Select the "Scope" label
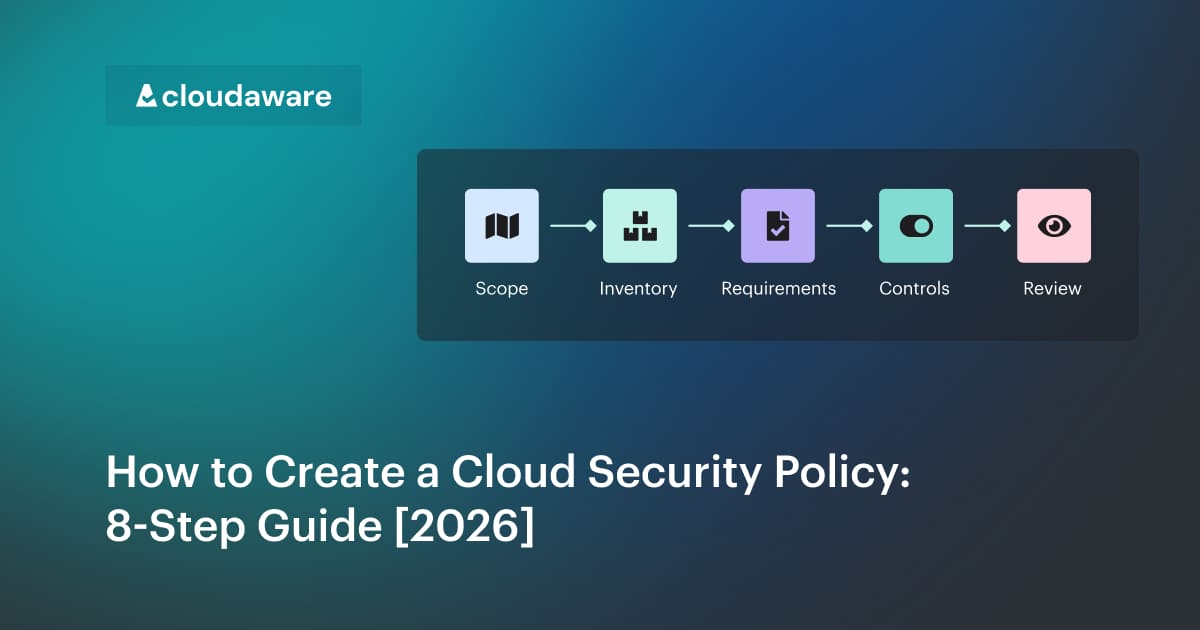1200x630 pixels. [x=502, y=289]
